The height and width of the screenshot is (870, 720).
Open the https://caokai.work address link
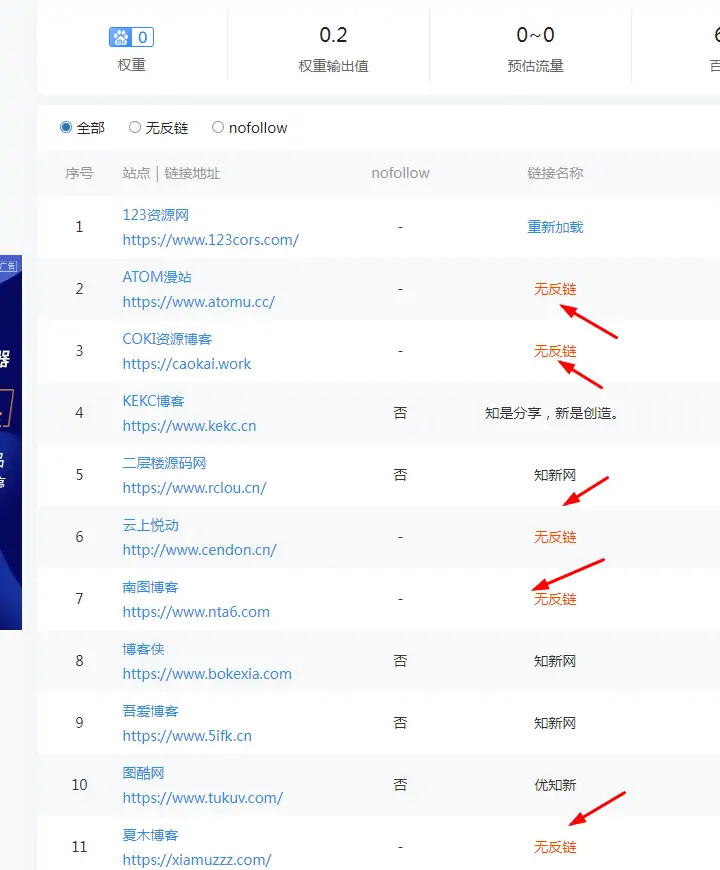(187, 363)
